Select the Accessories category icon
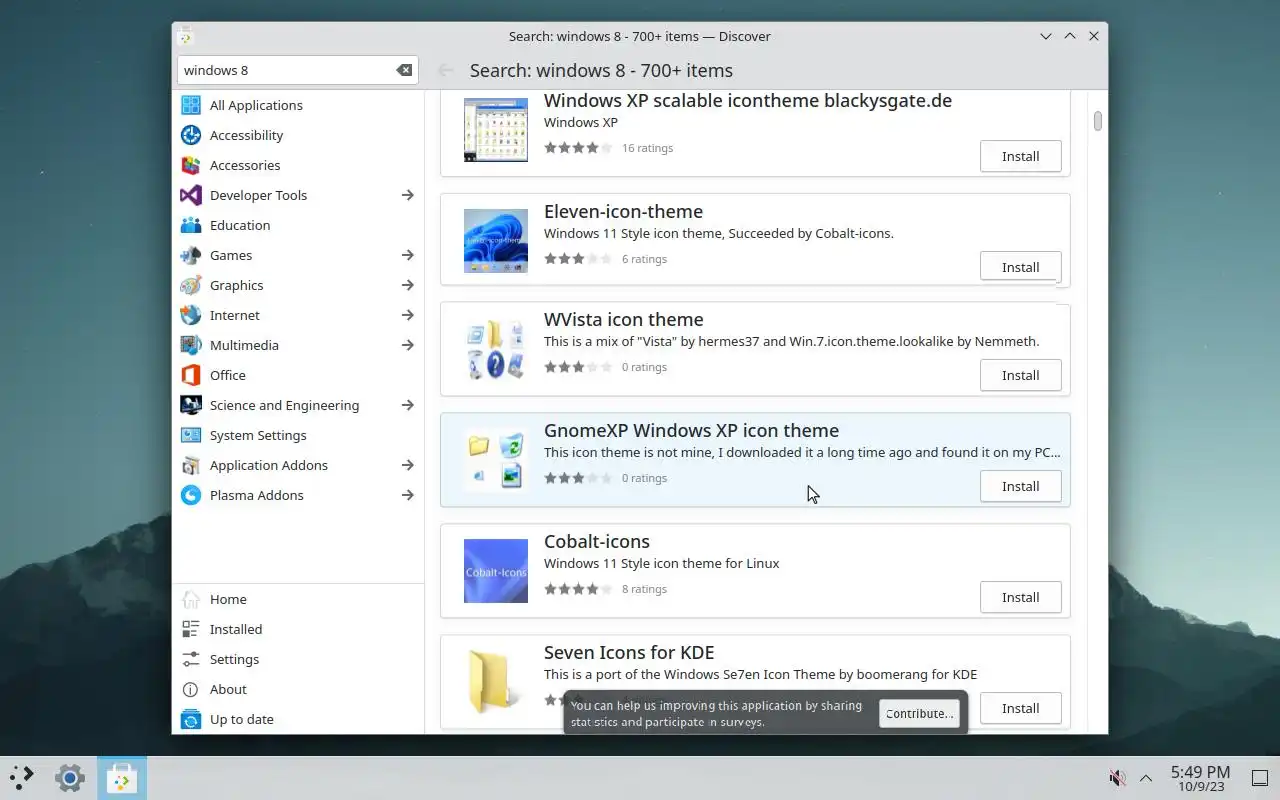The height and width of the screenshot is (800, 1280). click(191, 165)
